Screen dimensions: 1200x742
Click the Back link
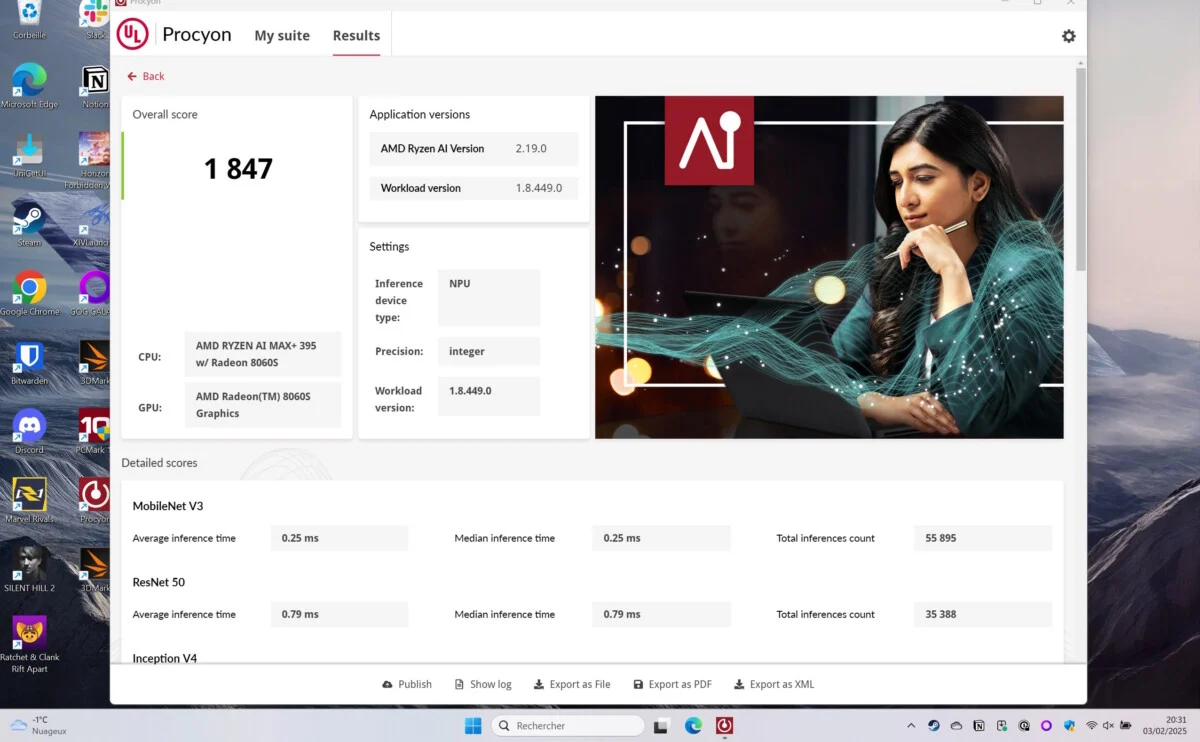145,75
